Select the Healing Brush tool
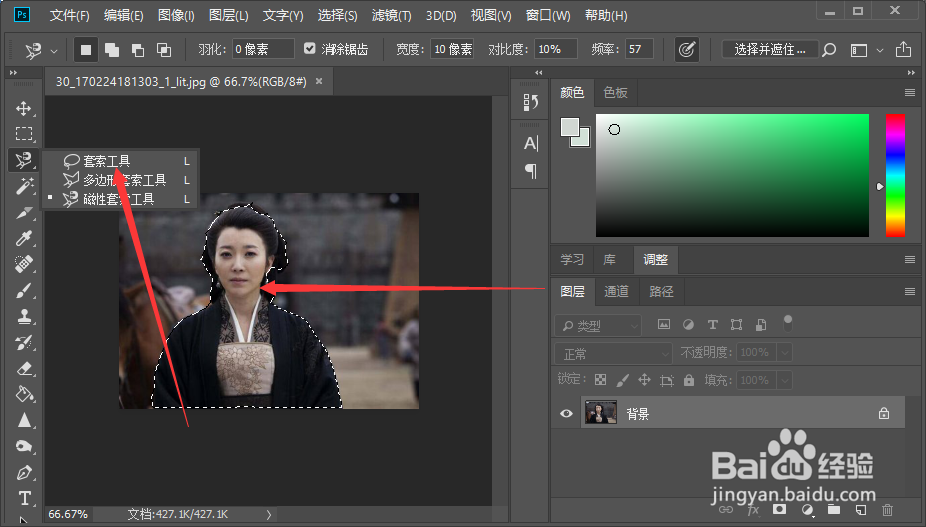 [x=24, y=264]
